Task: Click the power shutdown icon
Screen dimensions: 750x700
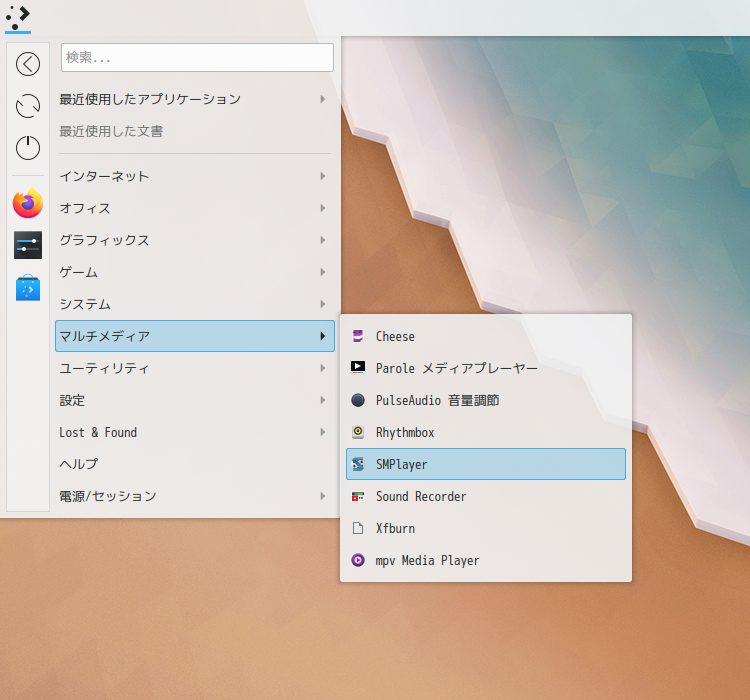Action: point(28,147)
